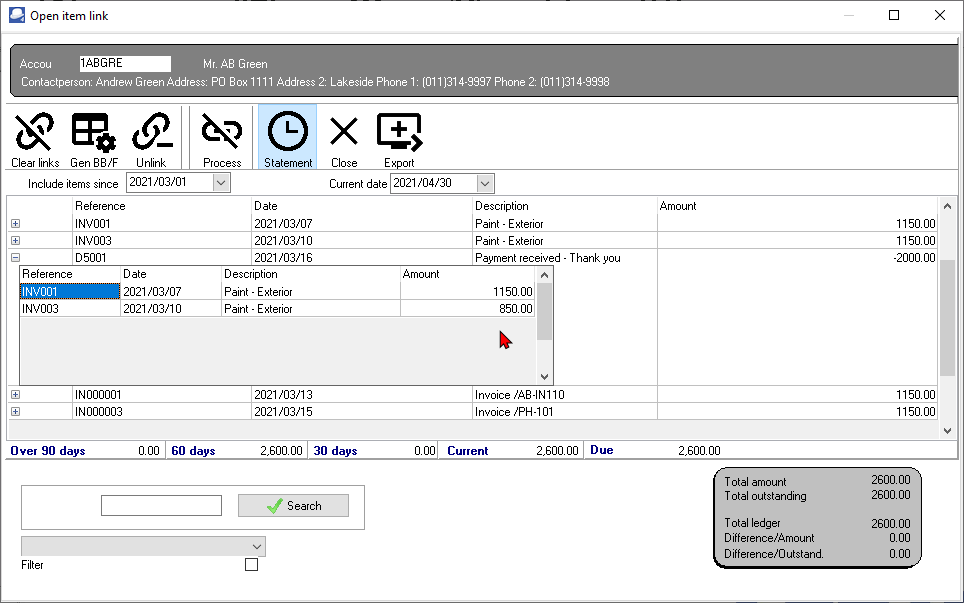Viewport: 964px width, 603px height.
Task: Click the sub-grid vertical scrollbar thumb
Action: 544,311
